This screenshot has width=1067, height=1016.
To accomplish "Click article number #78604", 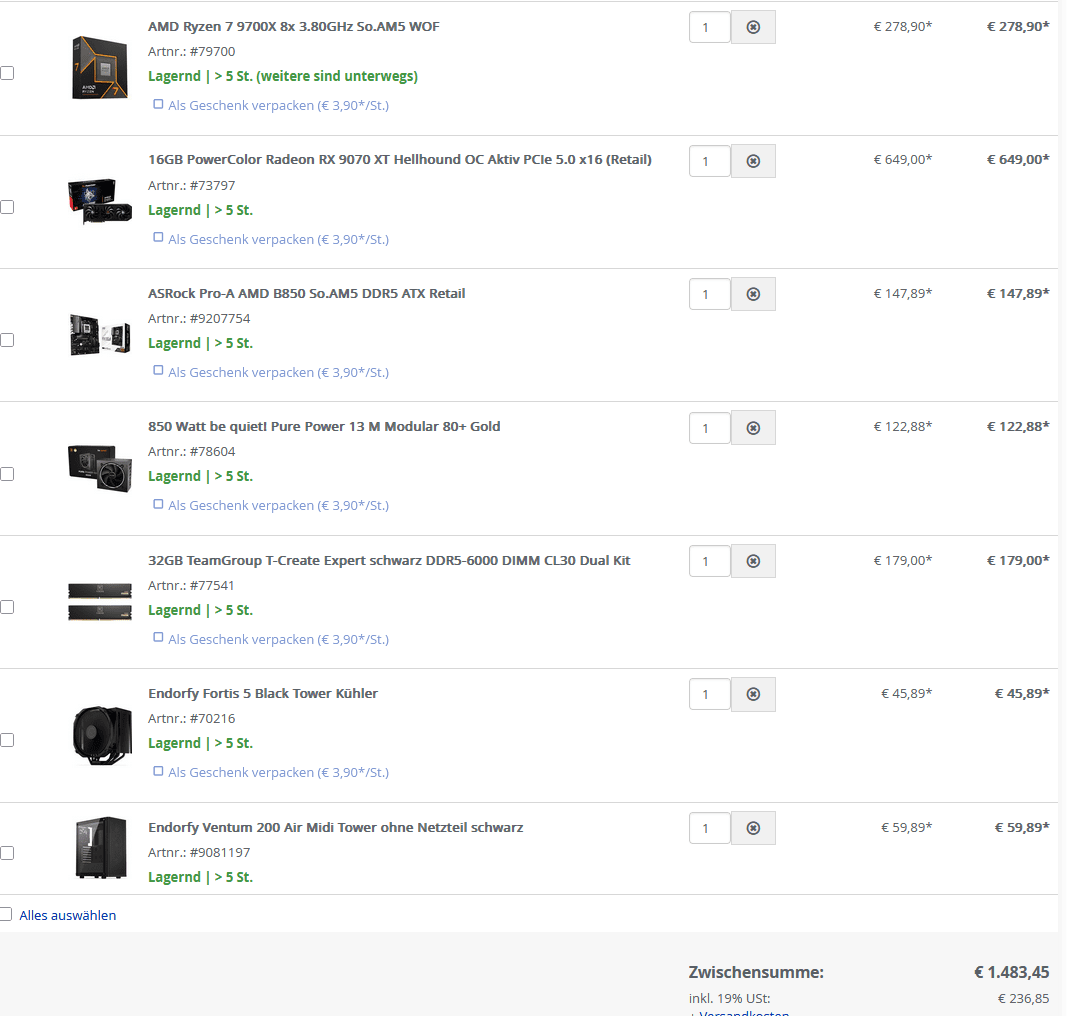I will click(x=212, y=452).
